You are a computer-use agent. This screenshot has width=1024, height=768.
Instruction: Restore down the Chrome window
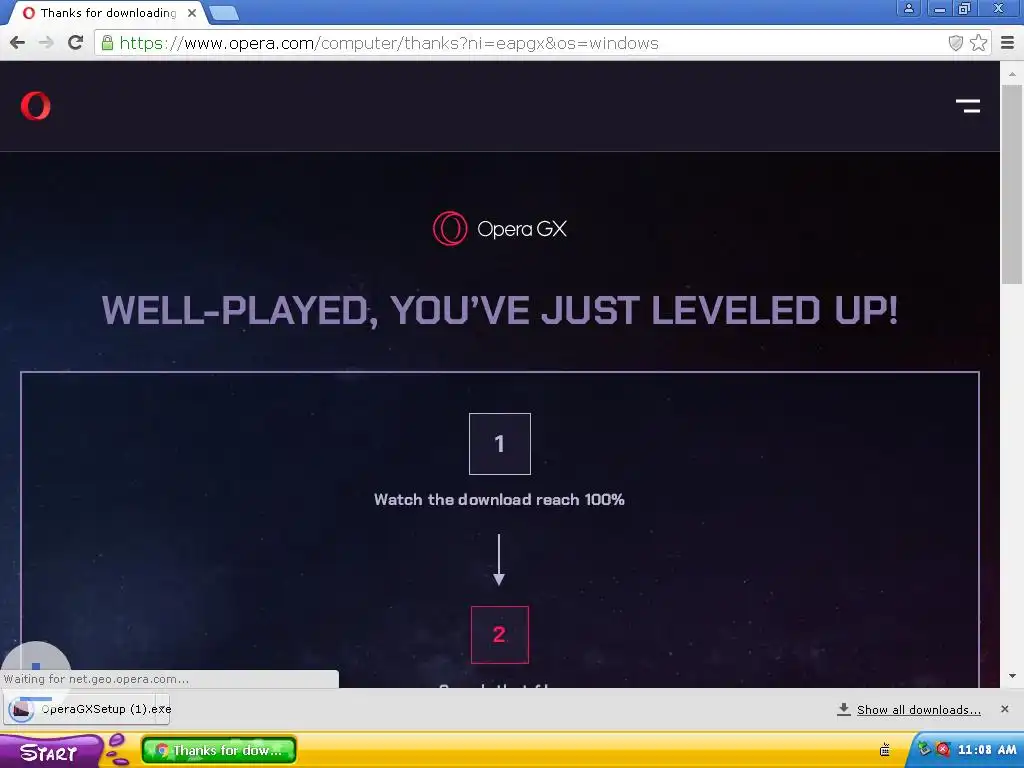click(965, 8)
